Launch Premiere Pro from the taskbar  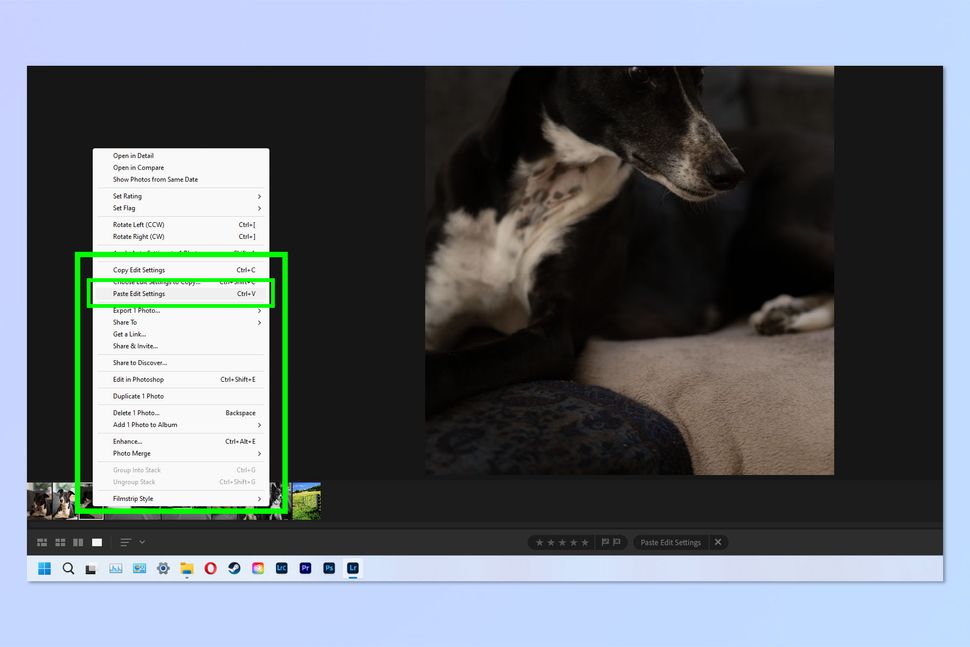306,568
